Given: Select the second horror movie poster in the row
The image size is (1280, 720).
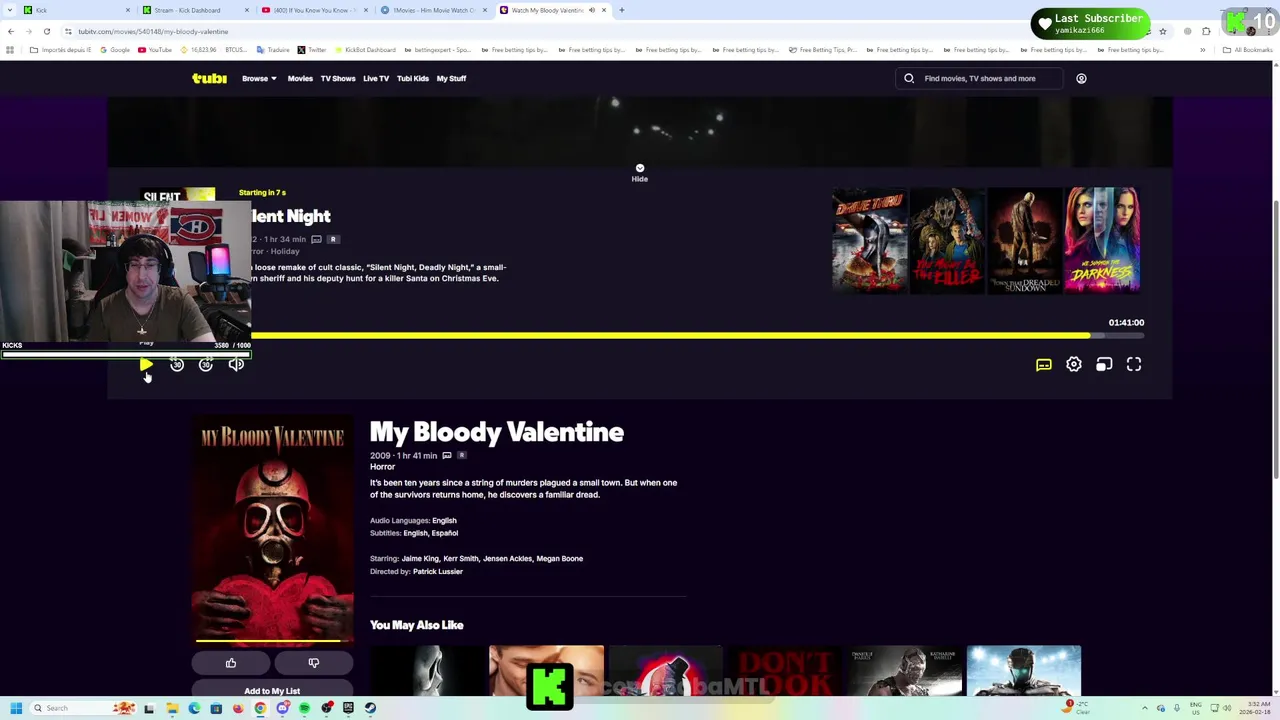Looking at the screenshot, I should pos(947,239).
